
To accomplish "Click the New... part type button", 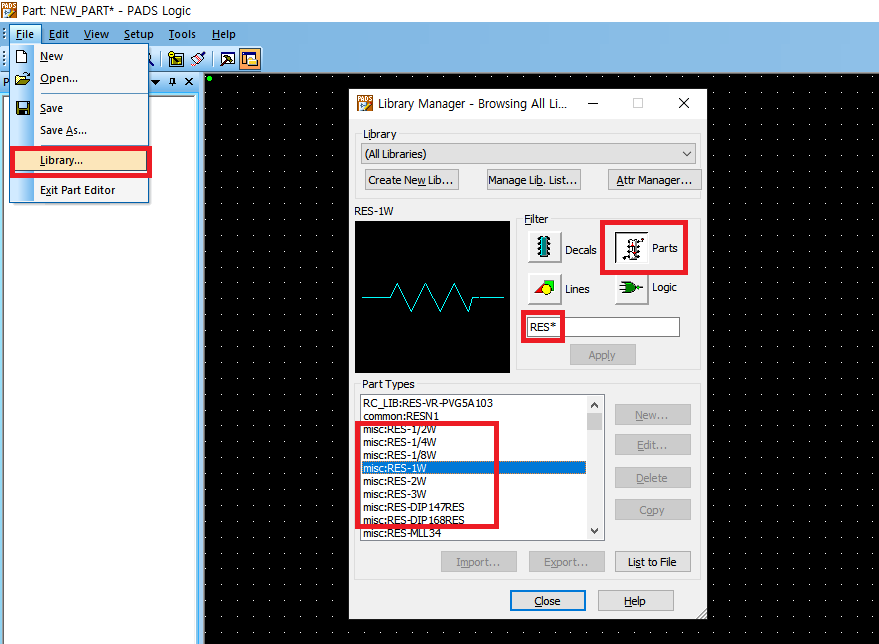I will [652, 415].
